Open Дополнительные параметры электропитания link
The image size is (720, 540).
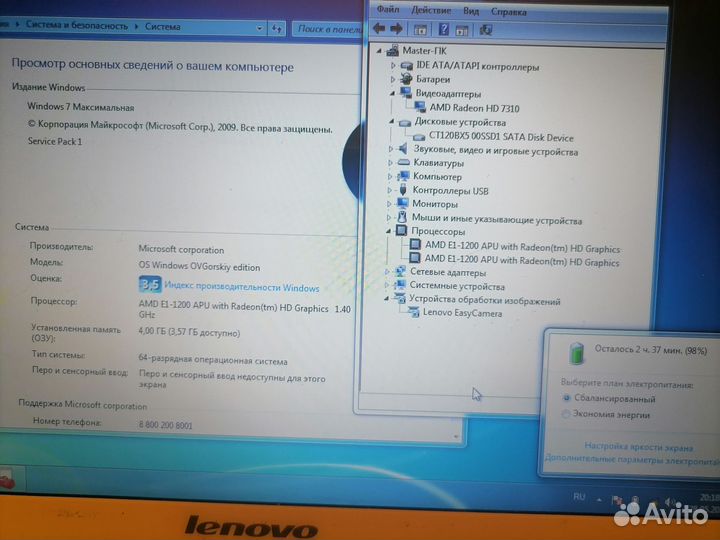tap(632, 459)
